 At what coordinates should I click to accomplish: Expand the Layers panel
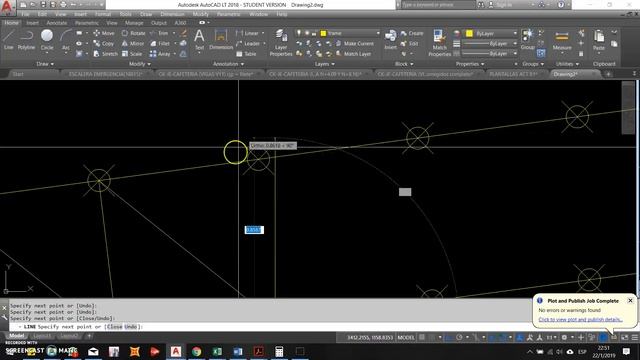(324, 64)
